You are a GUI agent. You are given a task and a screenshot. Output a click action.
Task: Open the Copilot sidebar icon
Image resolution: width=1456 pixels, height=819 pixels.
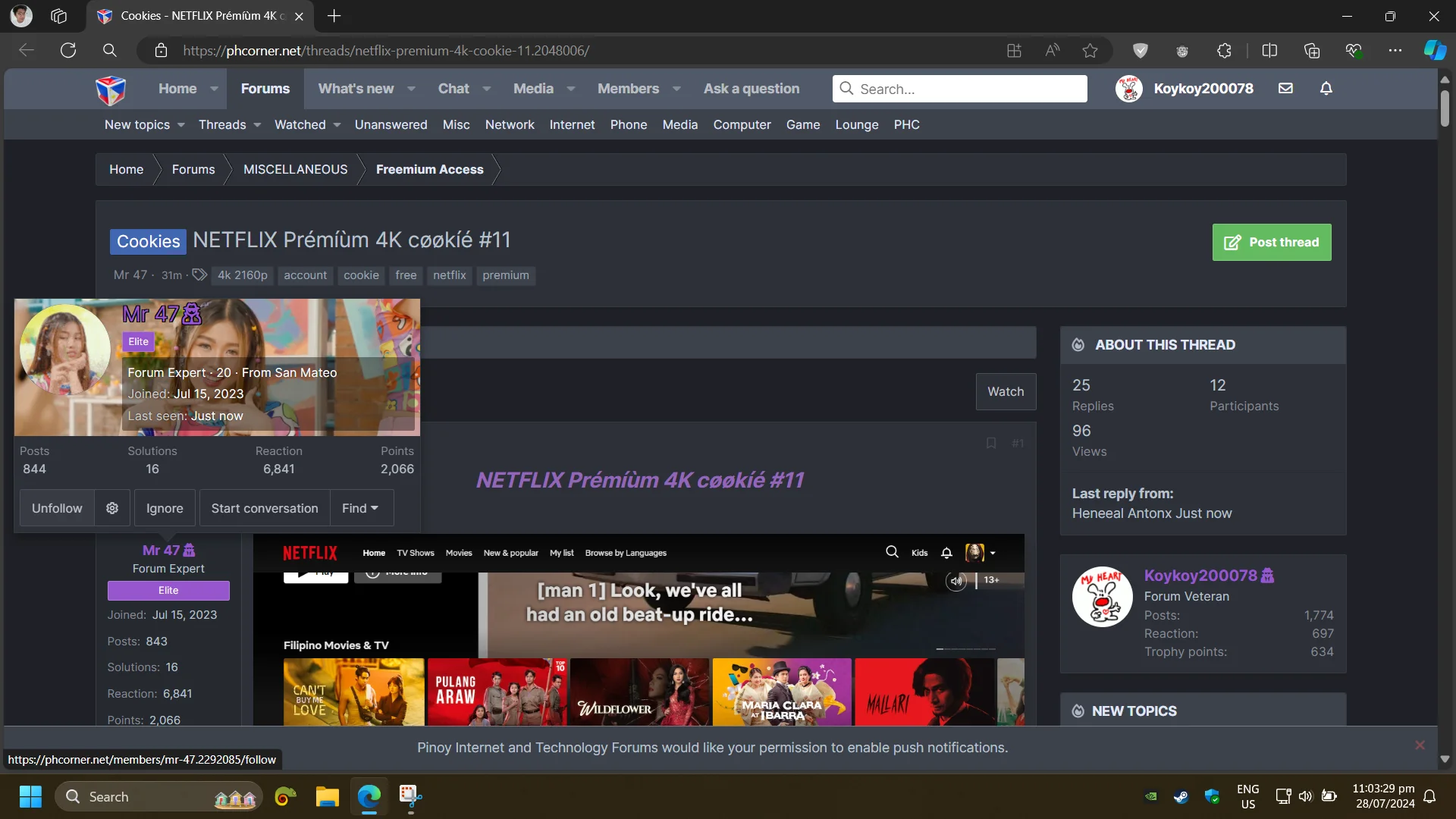tap(1435, 50)
